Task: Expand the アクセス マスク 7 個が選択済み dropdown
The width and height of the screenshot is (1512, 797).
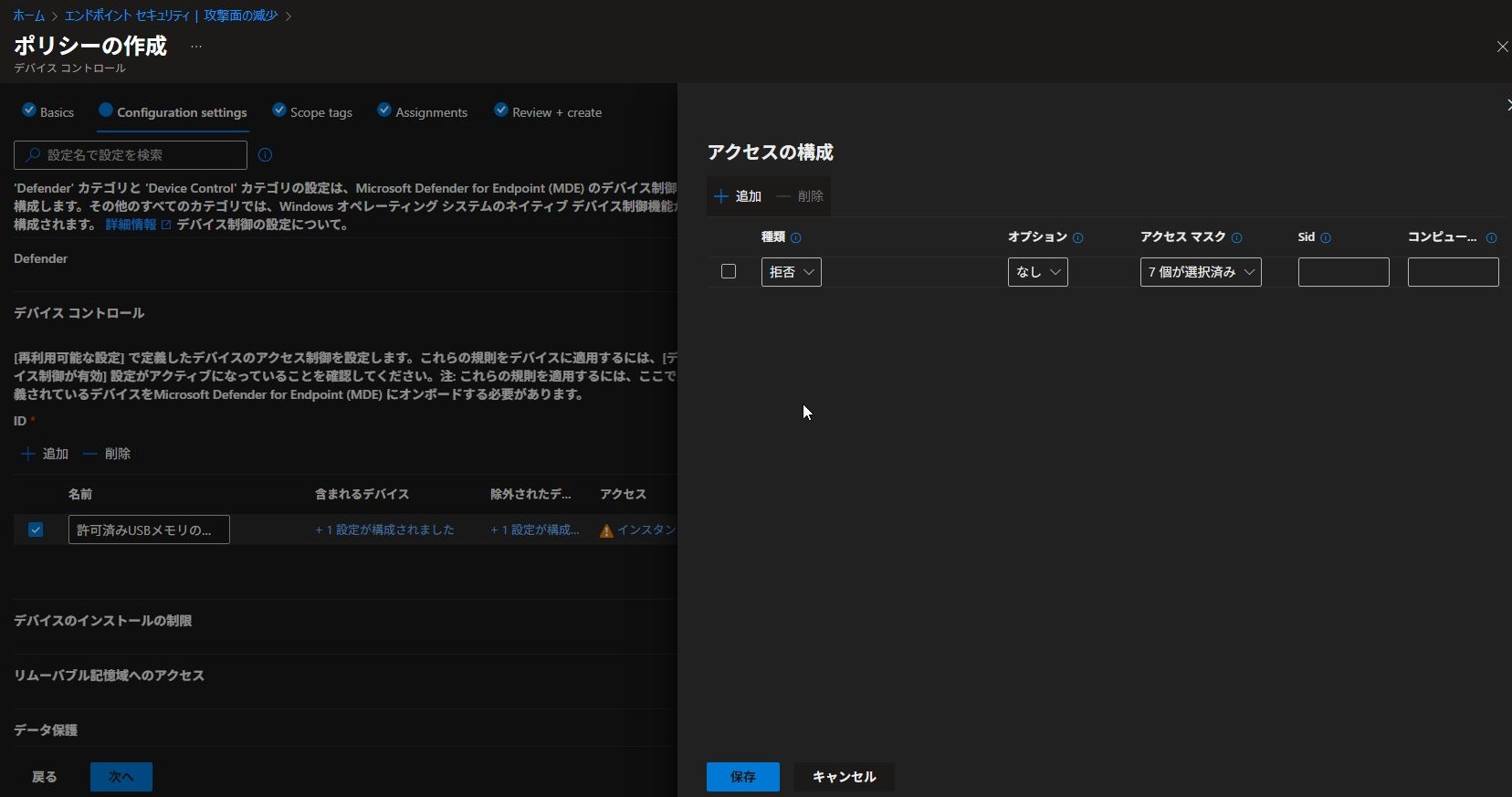Action: [x=1200, y=272]
